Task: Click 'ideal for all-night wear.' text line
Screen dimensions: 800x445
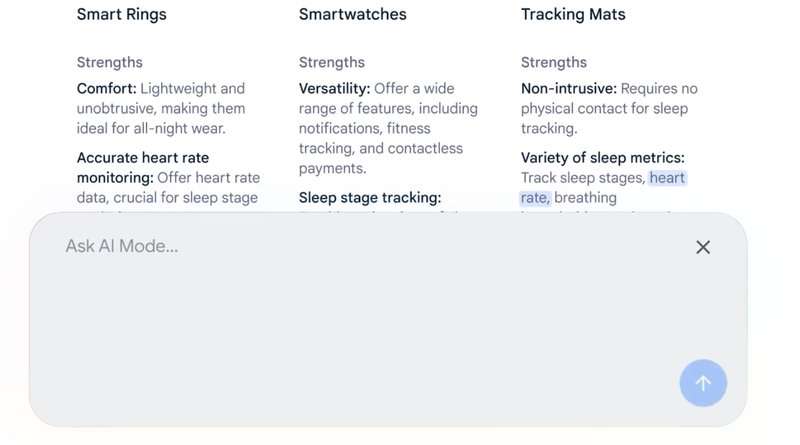Action: coord(152,128)
